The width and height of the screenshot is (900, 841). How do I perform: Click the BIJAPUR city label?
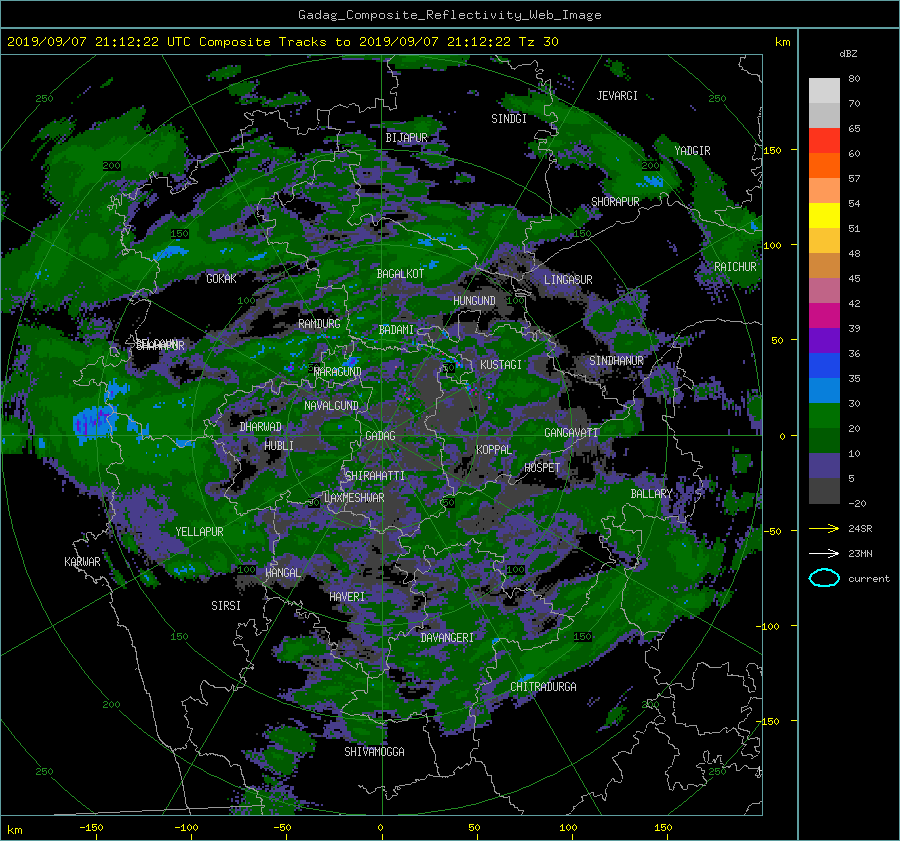[406, 138]
